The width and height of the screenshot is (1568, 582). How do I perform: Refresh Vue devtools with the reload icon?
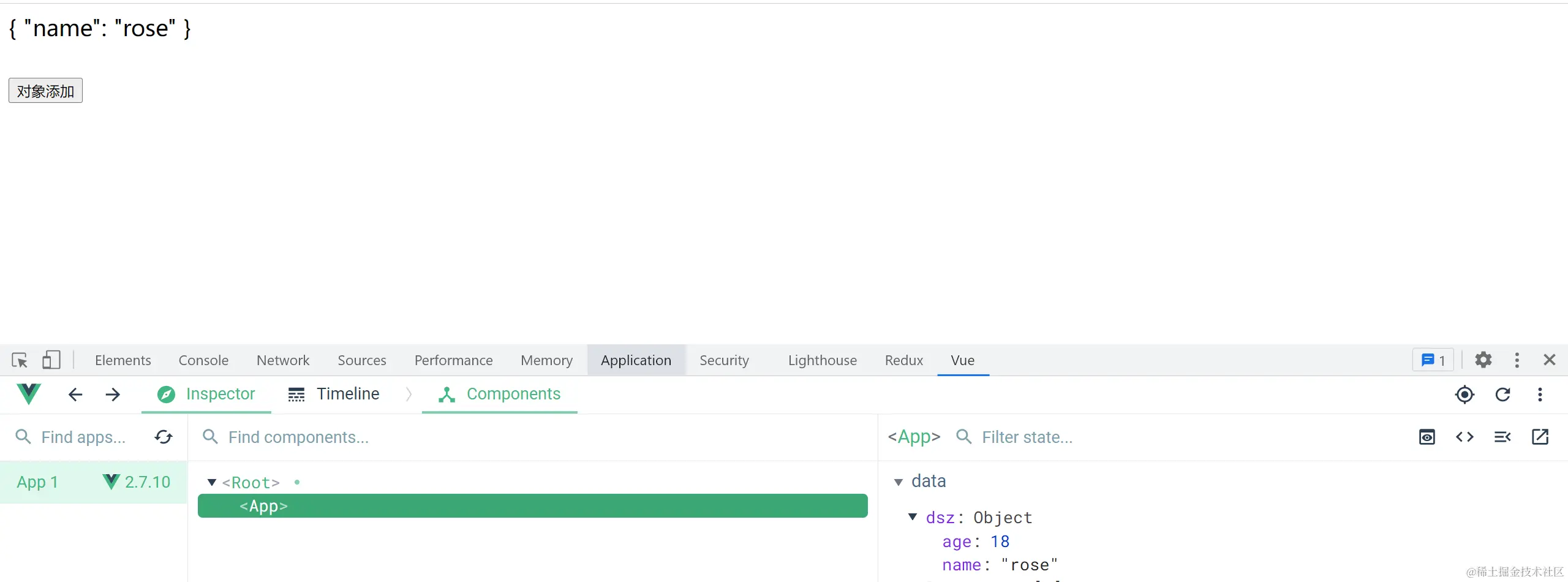pos(1502,395)
